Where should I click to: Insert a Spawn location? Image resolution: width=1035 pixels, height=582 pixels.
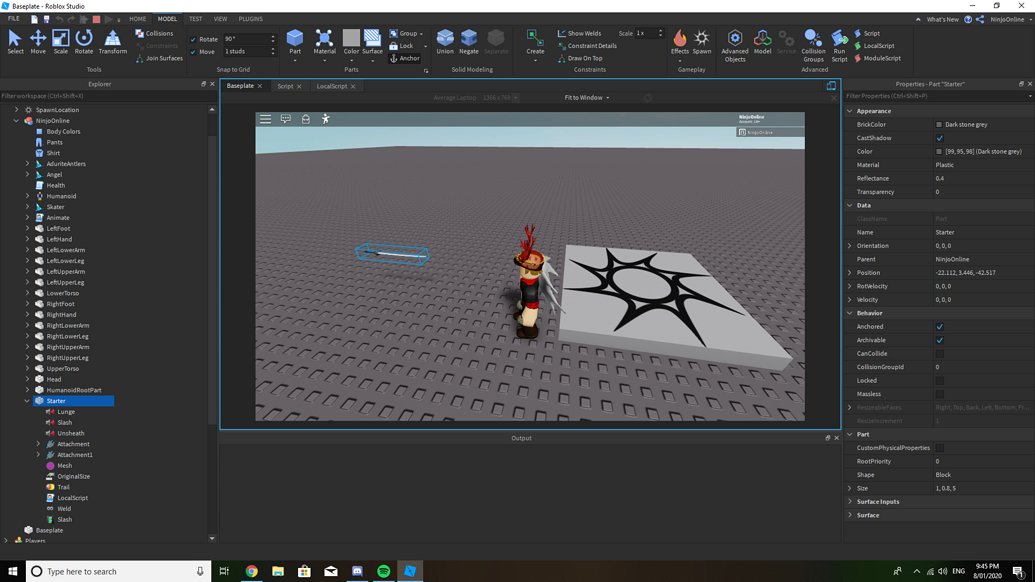[x=702, y=42]
